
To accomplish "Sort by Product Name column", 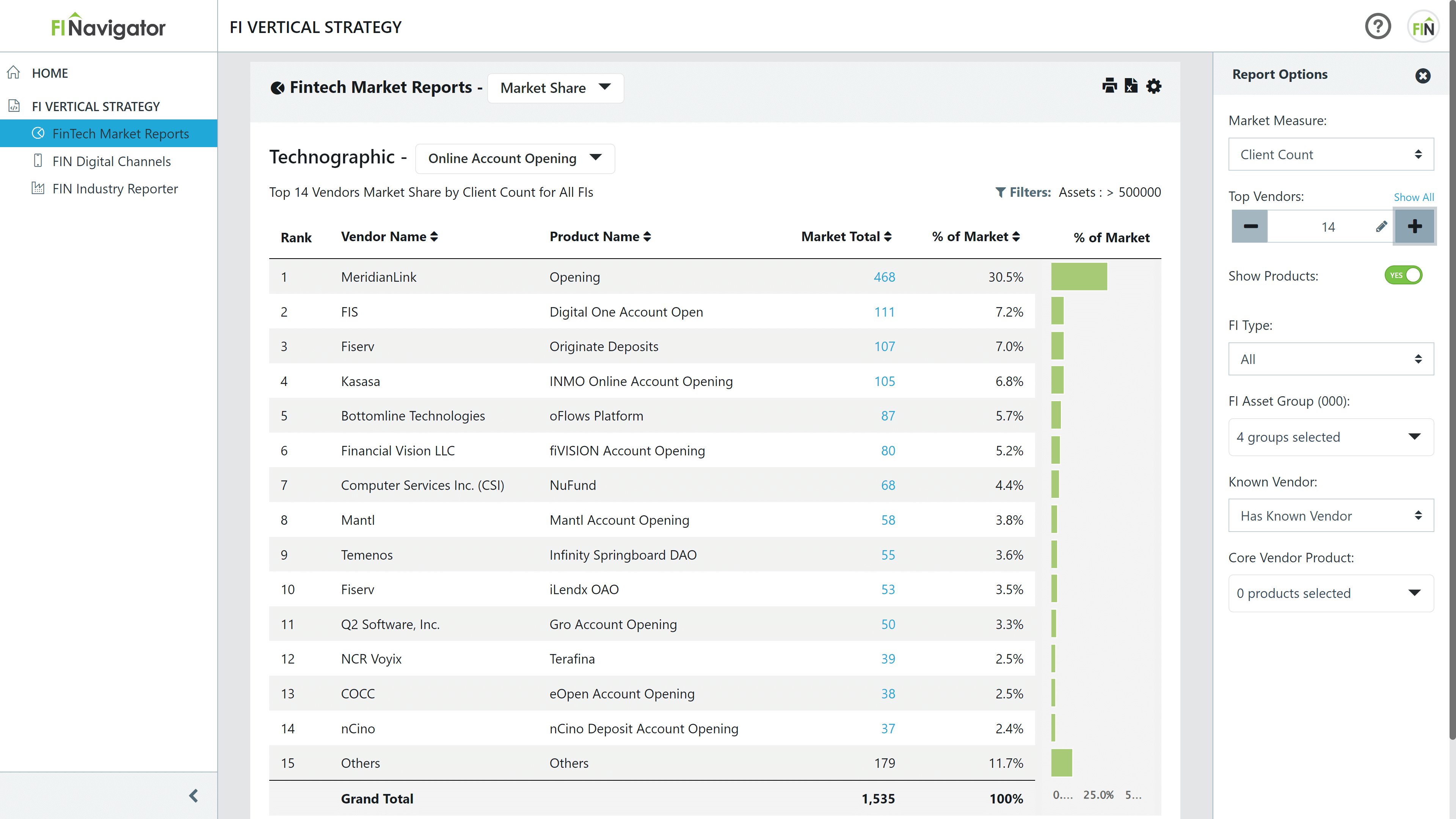I will pos(600,237).
